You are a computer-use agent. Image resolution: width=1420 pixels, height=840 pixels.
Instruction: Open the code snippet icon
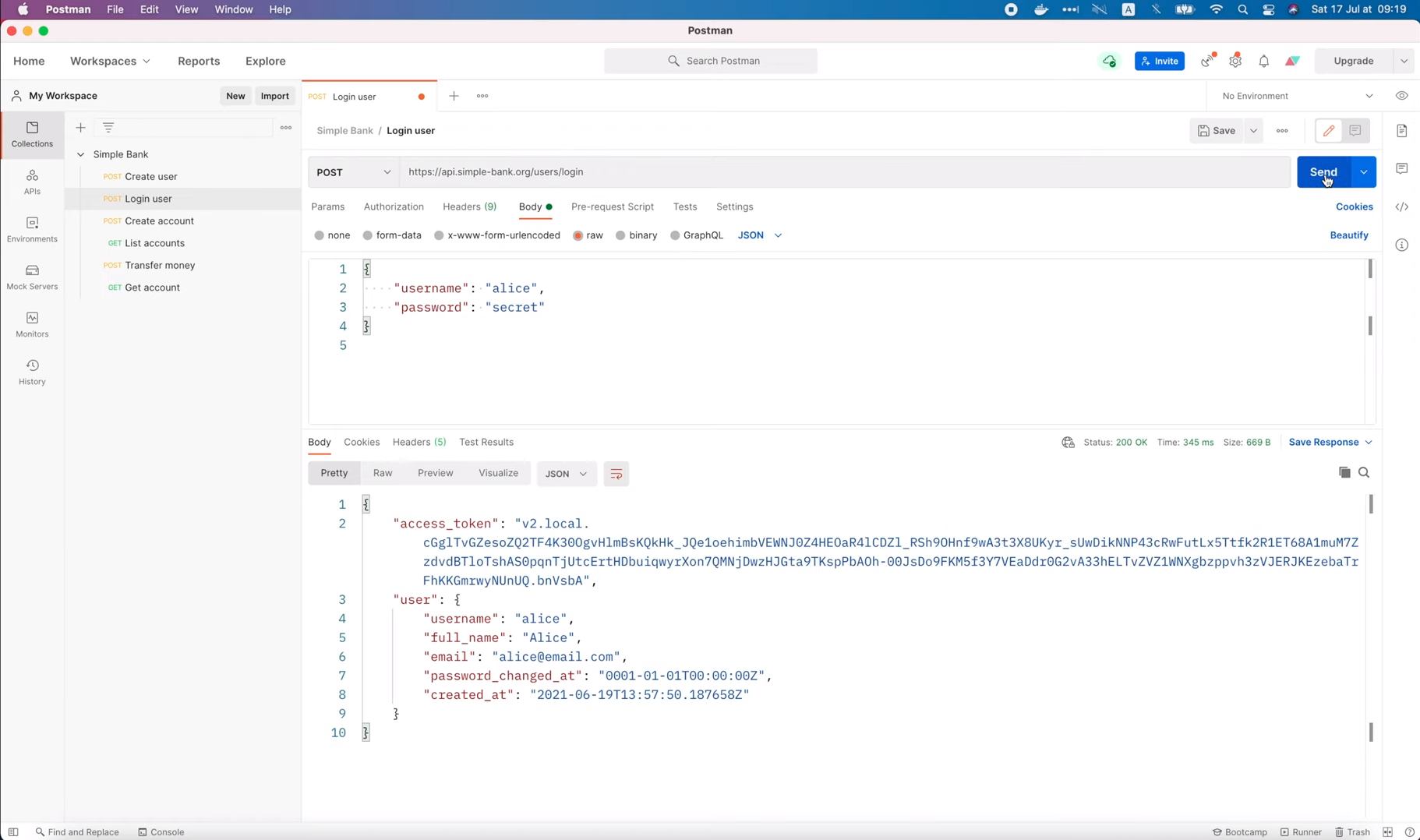(1402, 207)
